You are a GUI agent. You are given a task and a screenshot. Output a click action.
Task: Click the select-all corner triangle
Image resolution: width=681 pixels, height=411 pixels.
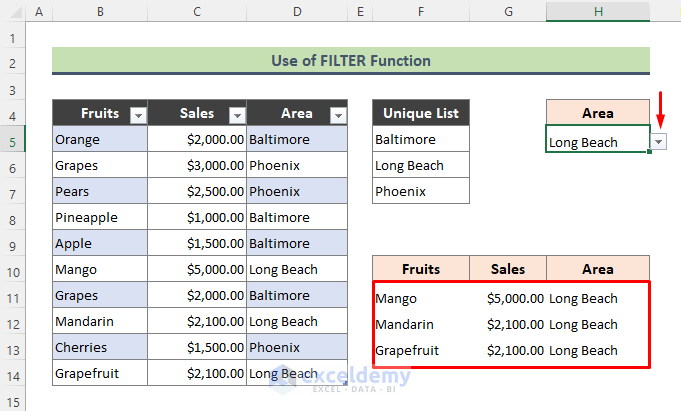13,12
